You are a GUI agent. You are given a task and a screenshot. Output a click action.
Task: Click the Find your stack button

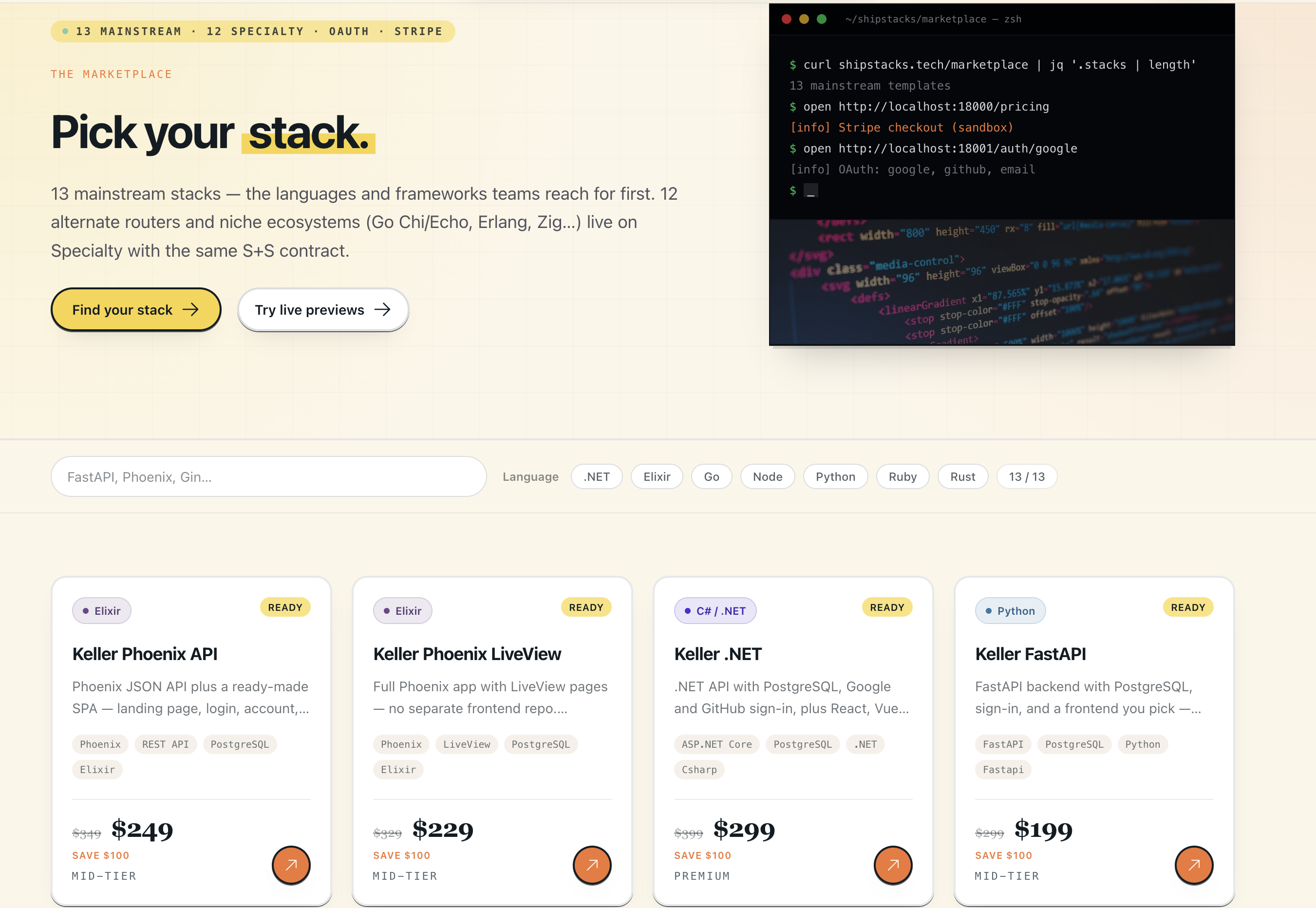pos(136,309)
